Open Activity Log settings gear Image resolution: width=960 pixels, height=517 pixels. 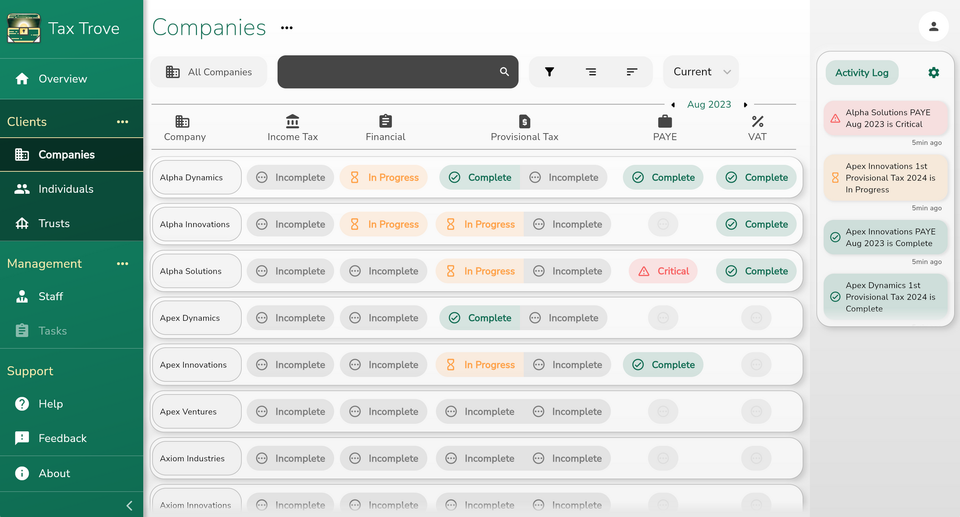933,72
